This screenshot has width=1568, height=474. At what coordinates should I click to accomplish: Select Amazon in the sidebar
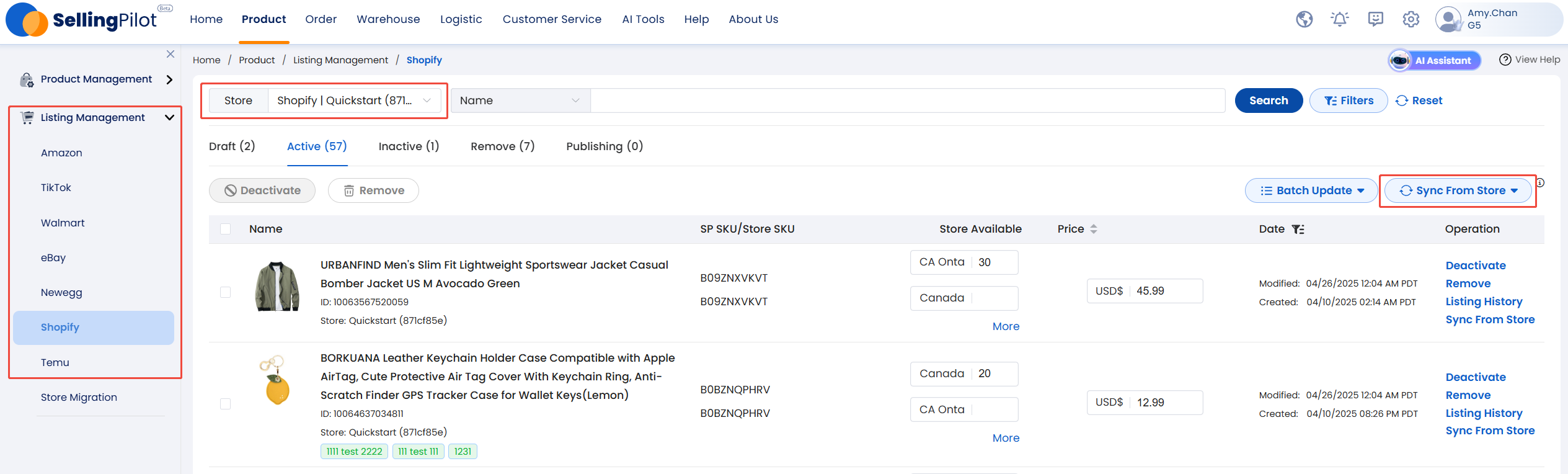pos(61,153)
